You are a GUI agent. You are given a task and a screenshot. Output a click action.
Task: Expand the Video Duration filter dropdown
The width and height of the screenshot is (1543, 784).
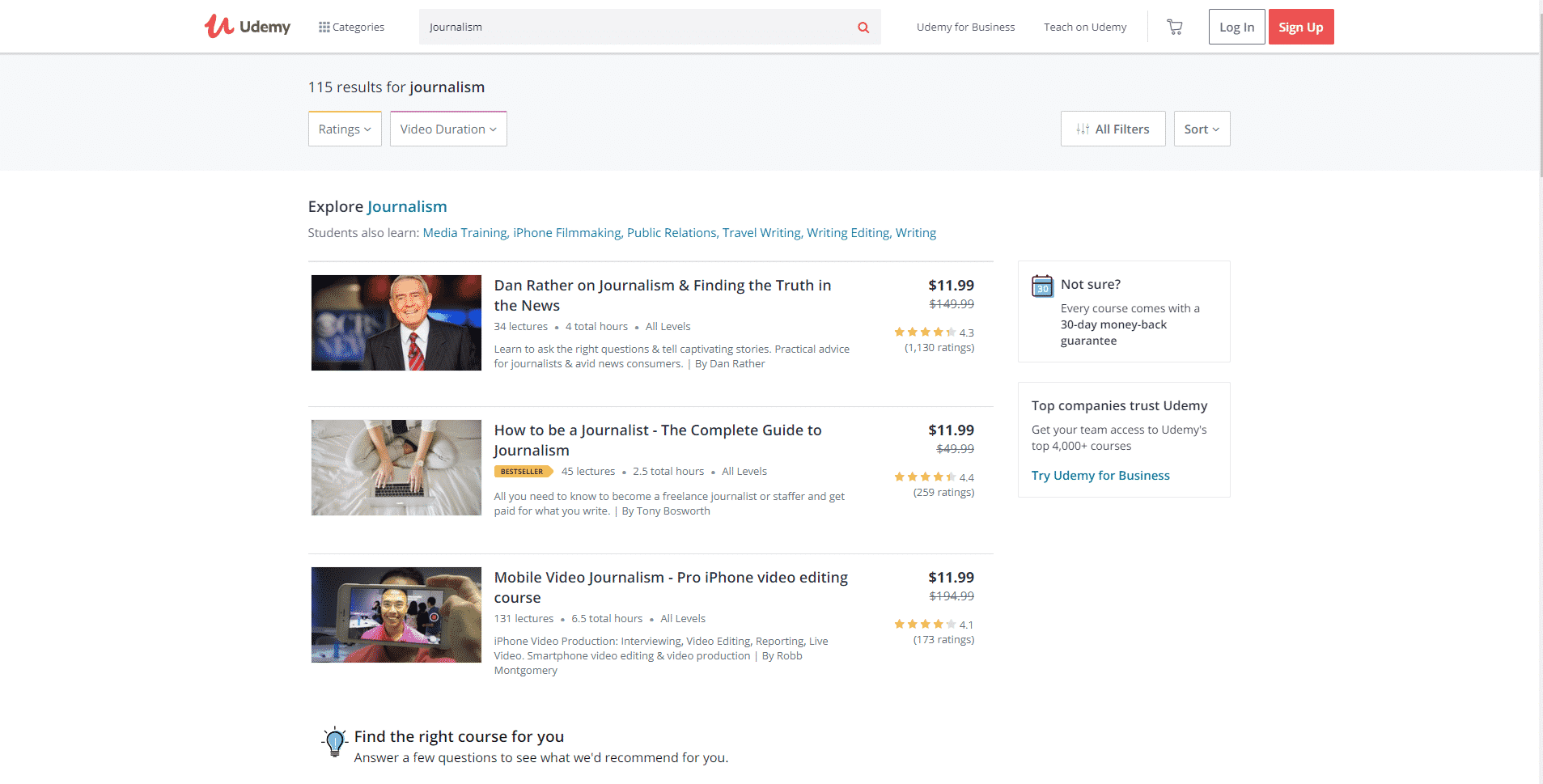448,129
